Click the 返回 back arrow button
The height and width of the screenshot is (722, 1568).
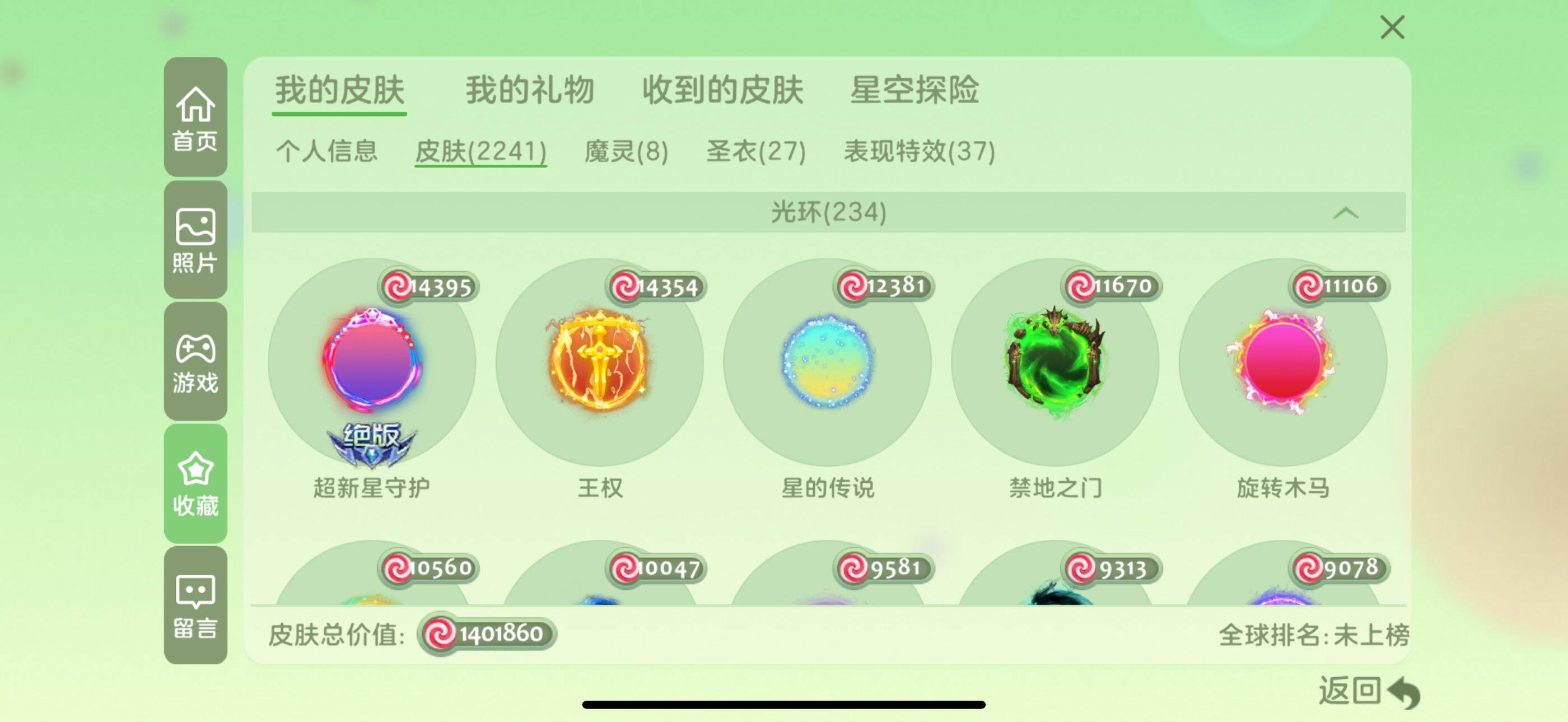coord(1370,692)
